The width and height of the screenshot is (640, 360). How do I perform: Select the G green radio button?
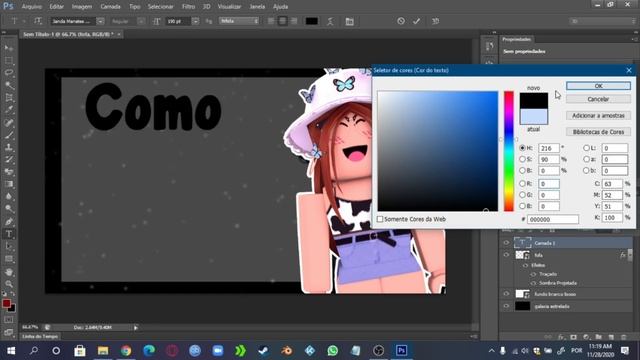(x=522, y=195)
